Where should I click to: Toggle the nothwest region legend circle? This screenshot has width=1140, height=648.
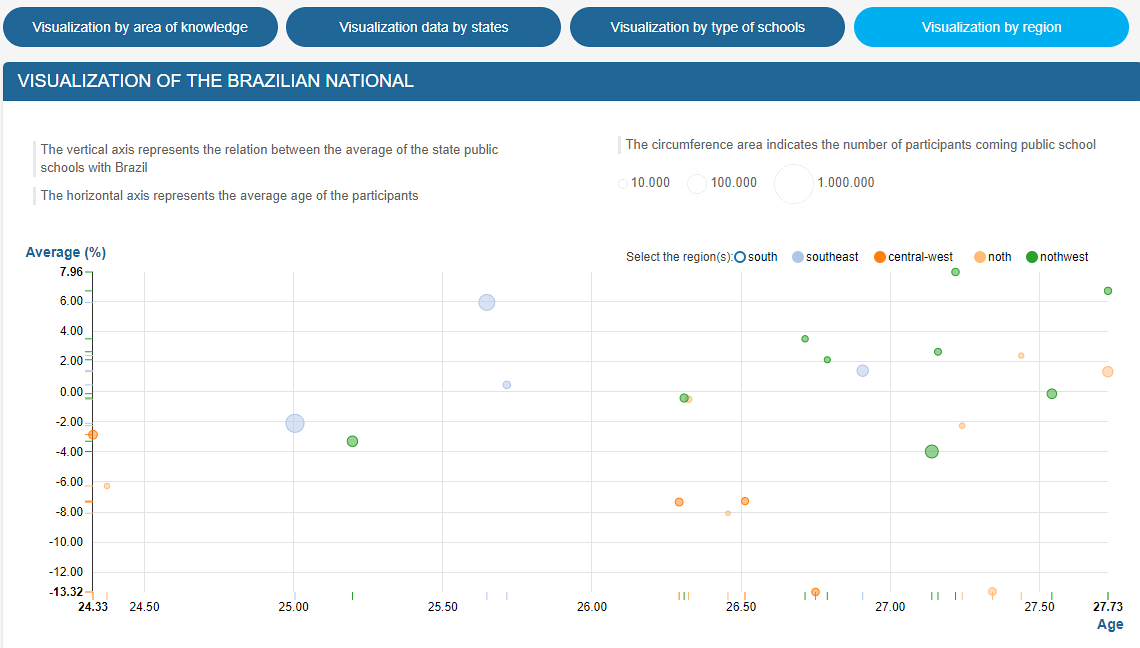[1032, 257]
